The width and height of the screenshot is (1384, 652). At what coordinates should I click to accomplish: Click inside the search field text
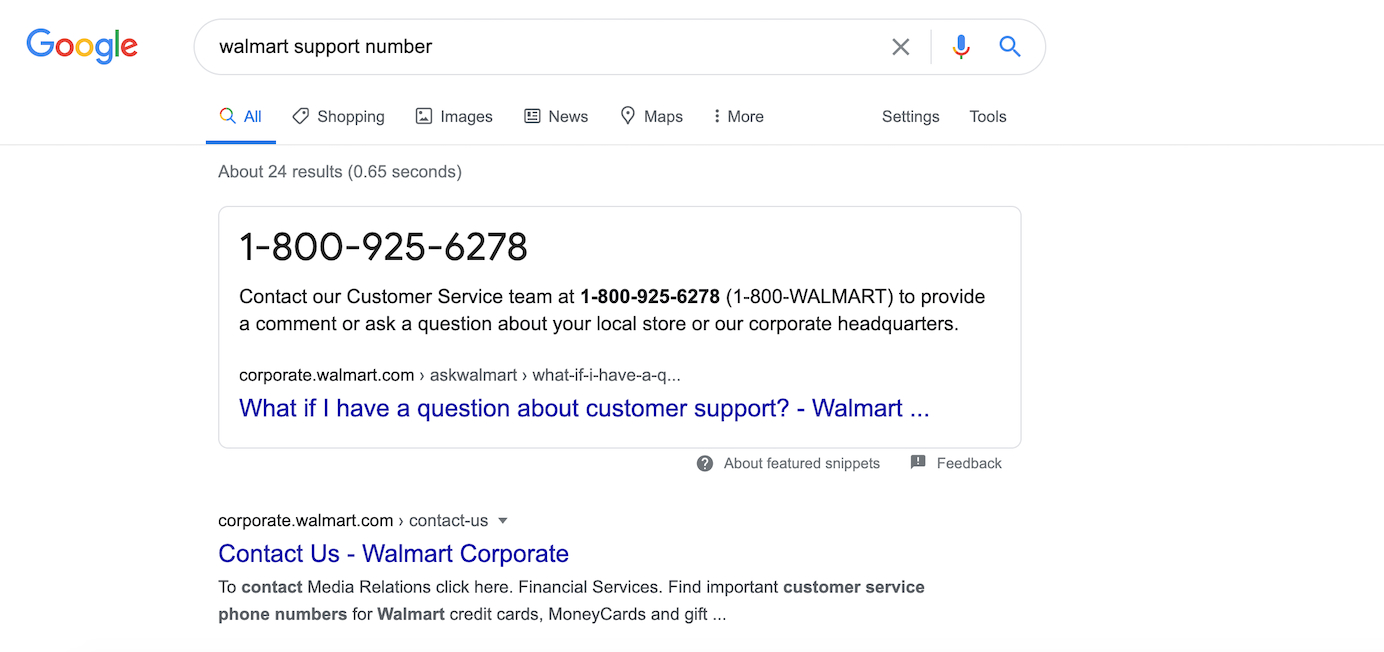pyautogui.click(x=326, y=46)
